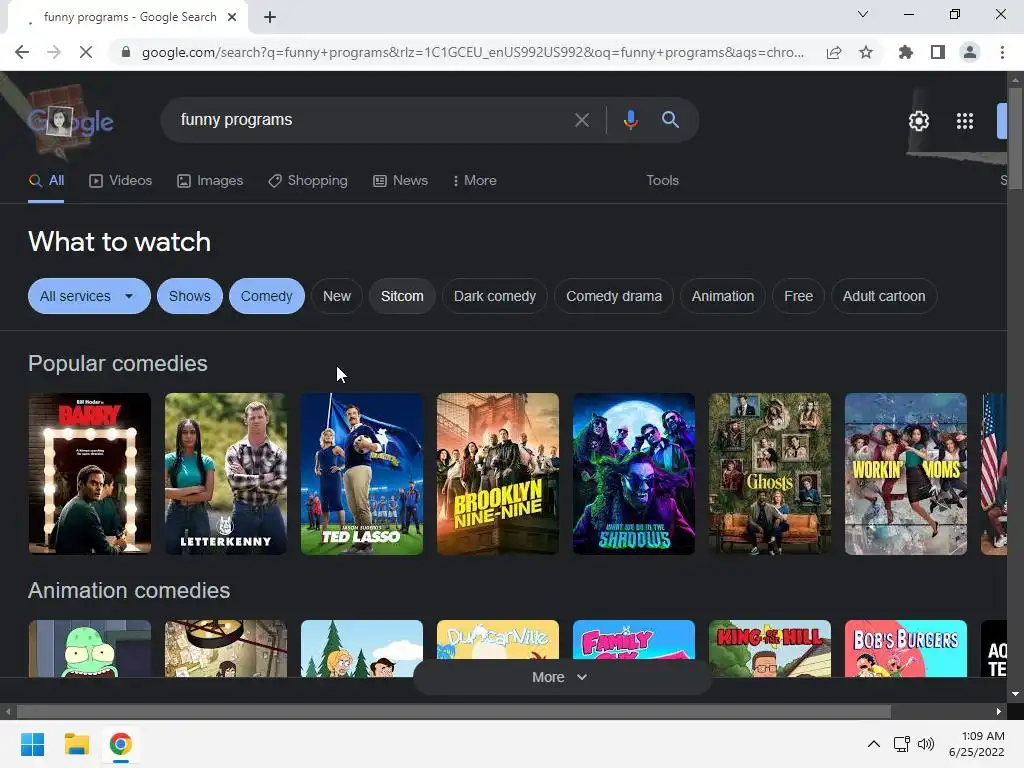The height and width of the screenshot is (768, 1024).
Task: Open File Explorer from taskbar
Action: click(76, 744)
